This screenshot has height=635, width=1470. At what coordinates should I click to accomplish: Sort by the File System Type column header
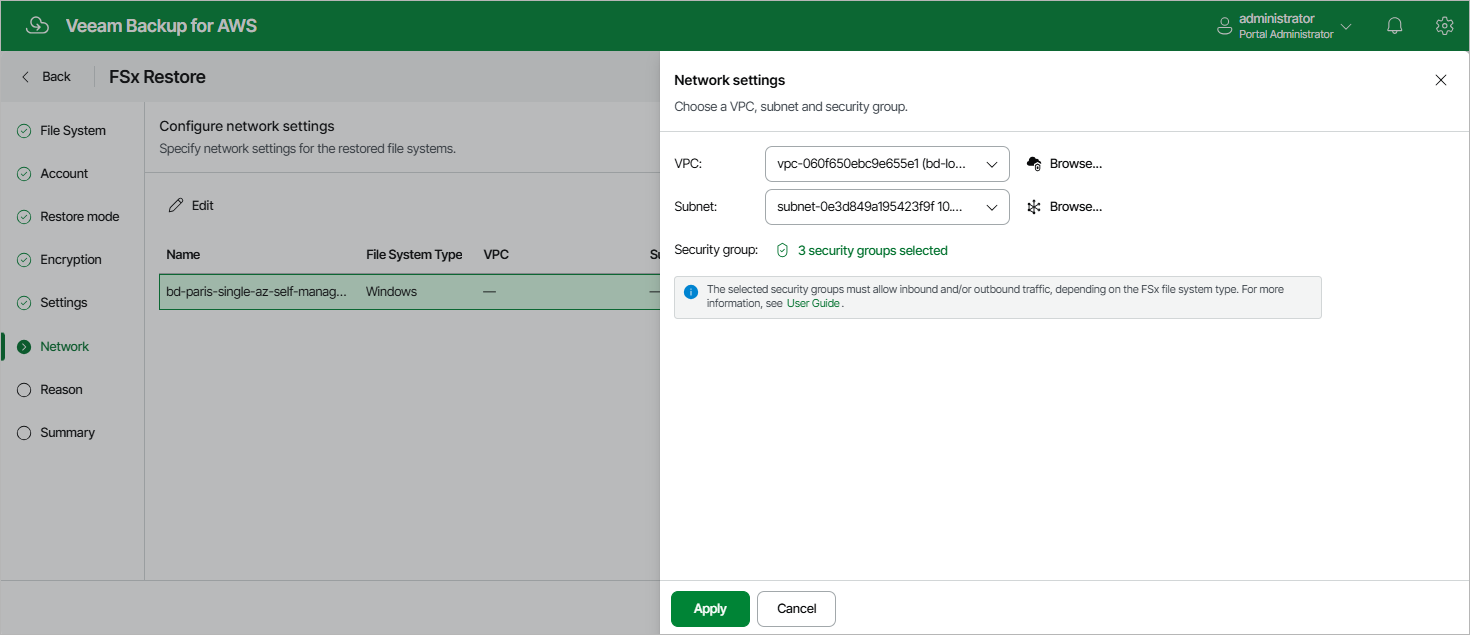[x=414, y=255]
